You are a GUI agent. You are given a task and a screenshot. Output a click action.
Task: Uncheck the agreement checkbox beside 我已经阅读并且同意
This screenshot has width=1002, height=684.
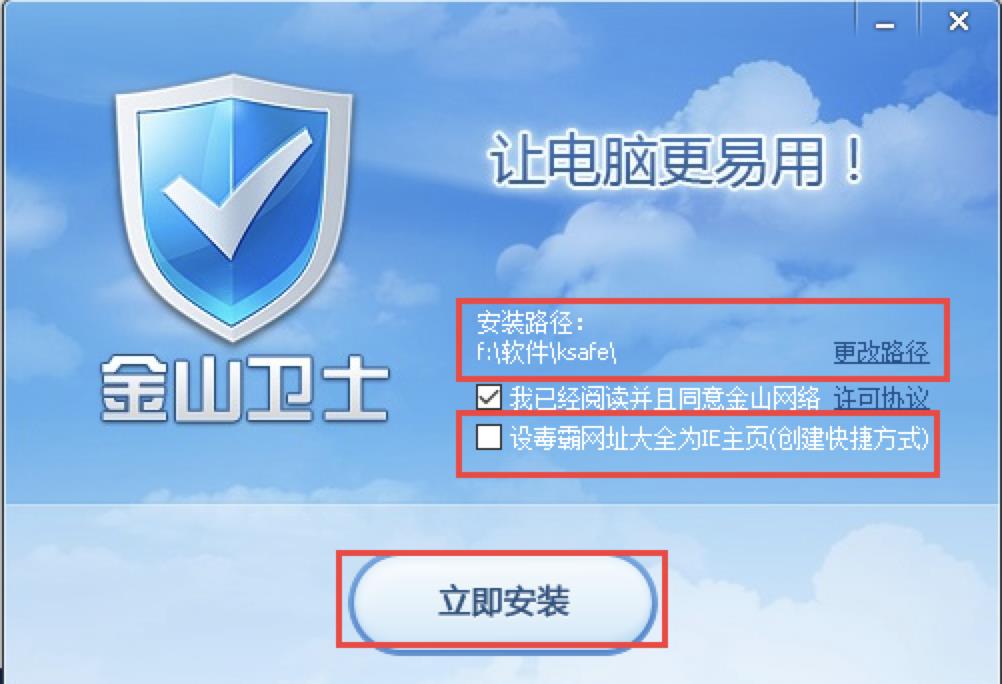(489, 398)
